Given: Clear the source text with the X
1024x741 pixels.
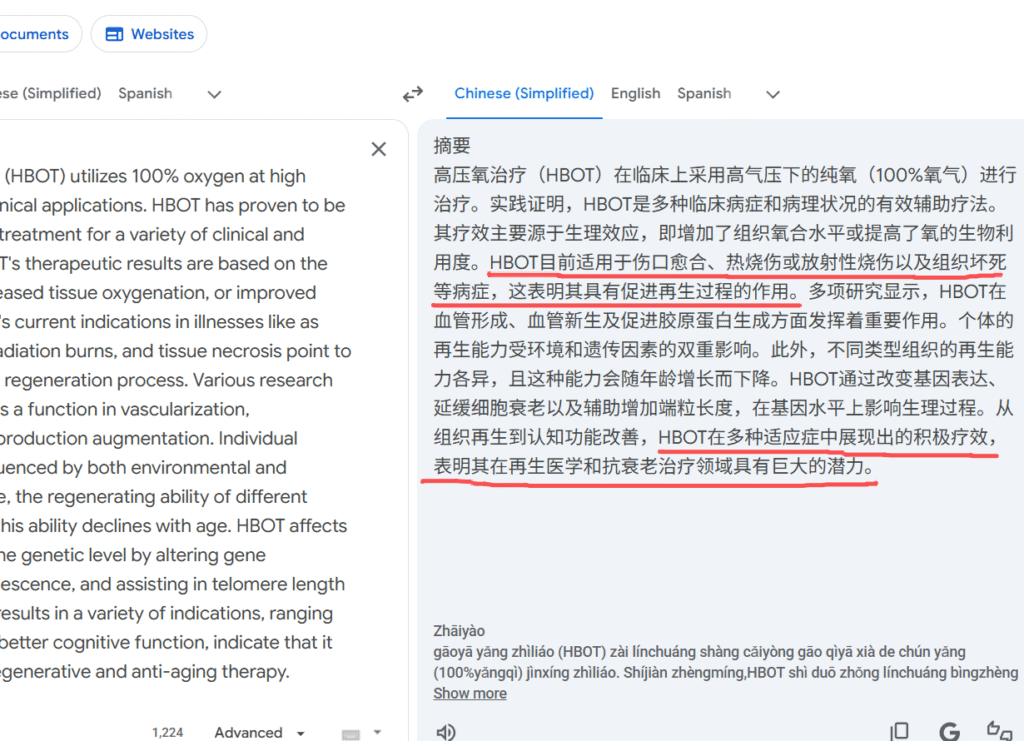Looking at the screenshot, I should coord(379,150).
